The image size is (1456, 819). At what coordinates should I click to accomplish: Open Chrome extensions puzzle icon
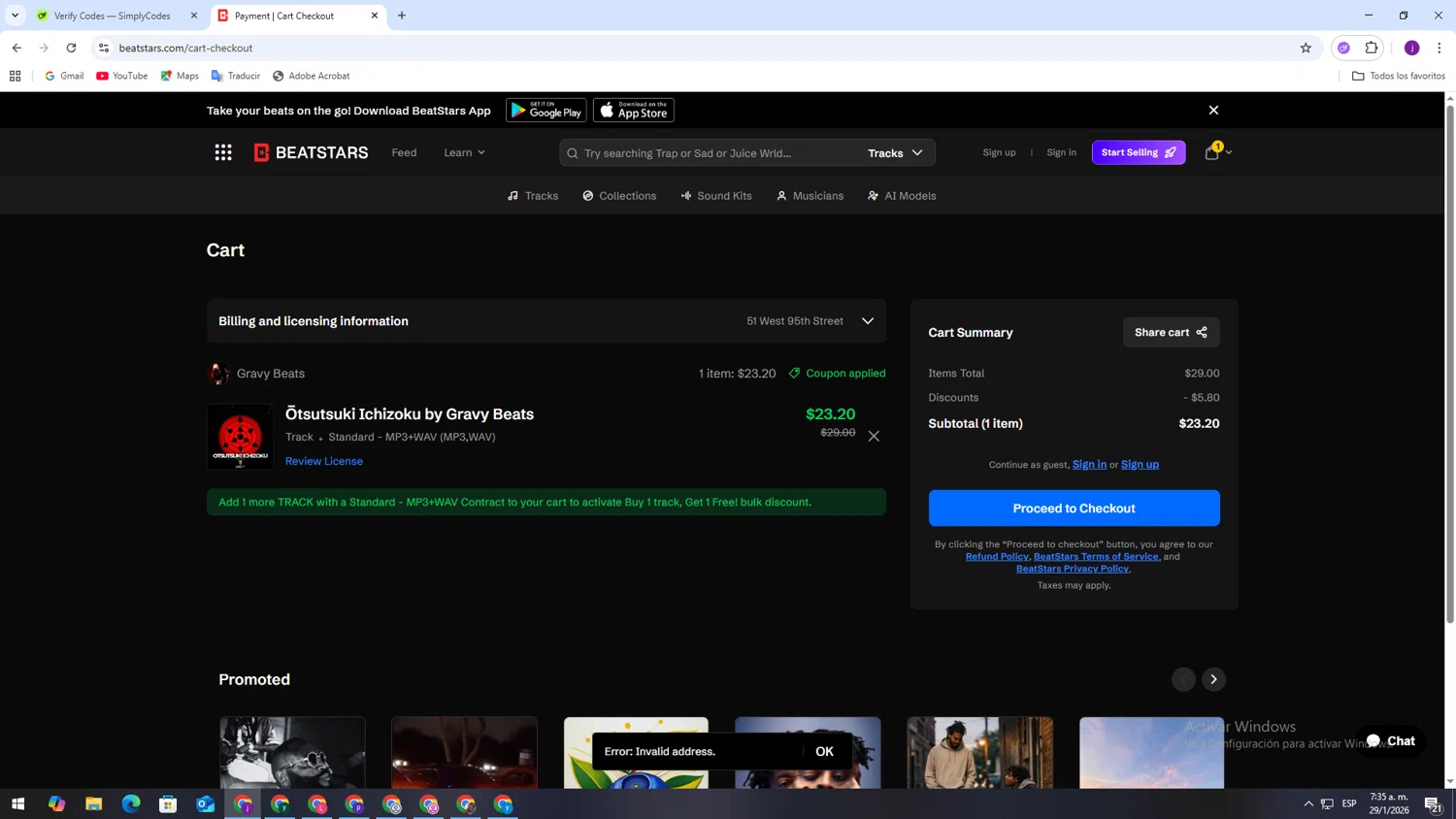coord(1372,48)
